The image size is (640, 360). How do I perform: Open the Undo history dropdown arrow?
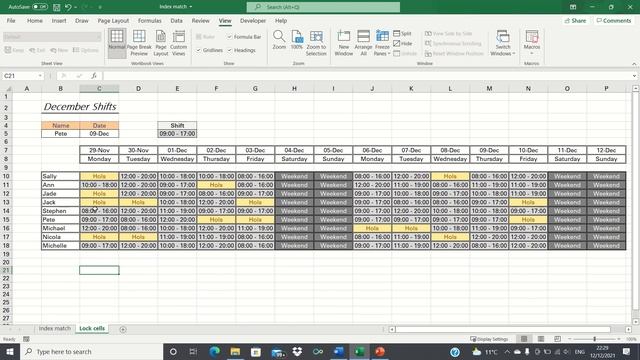(x=76, y=7)
